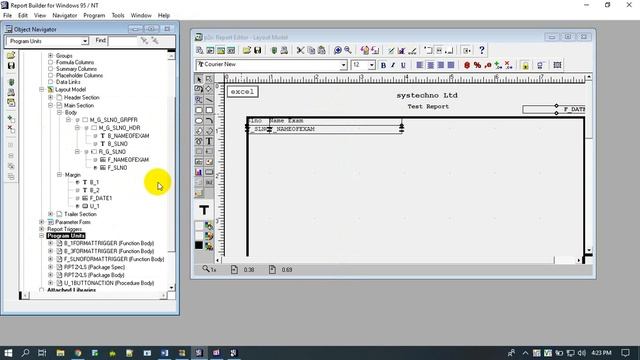Collapse the Program Units node
The width and height of the screenshot is (640, 360).
(42, 236)
